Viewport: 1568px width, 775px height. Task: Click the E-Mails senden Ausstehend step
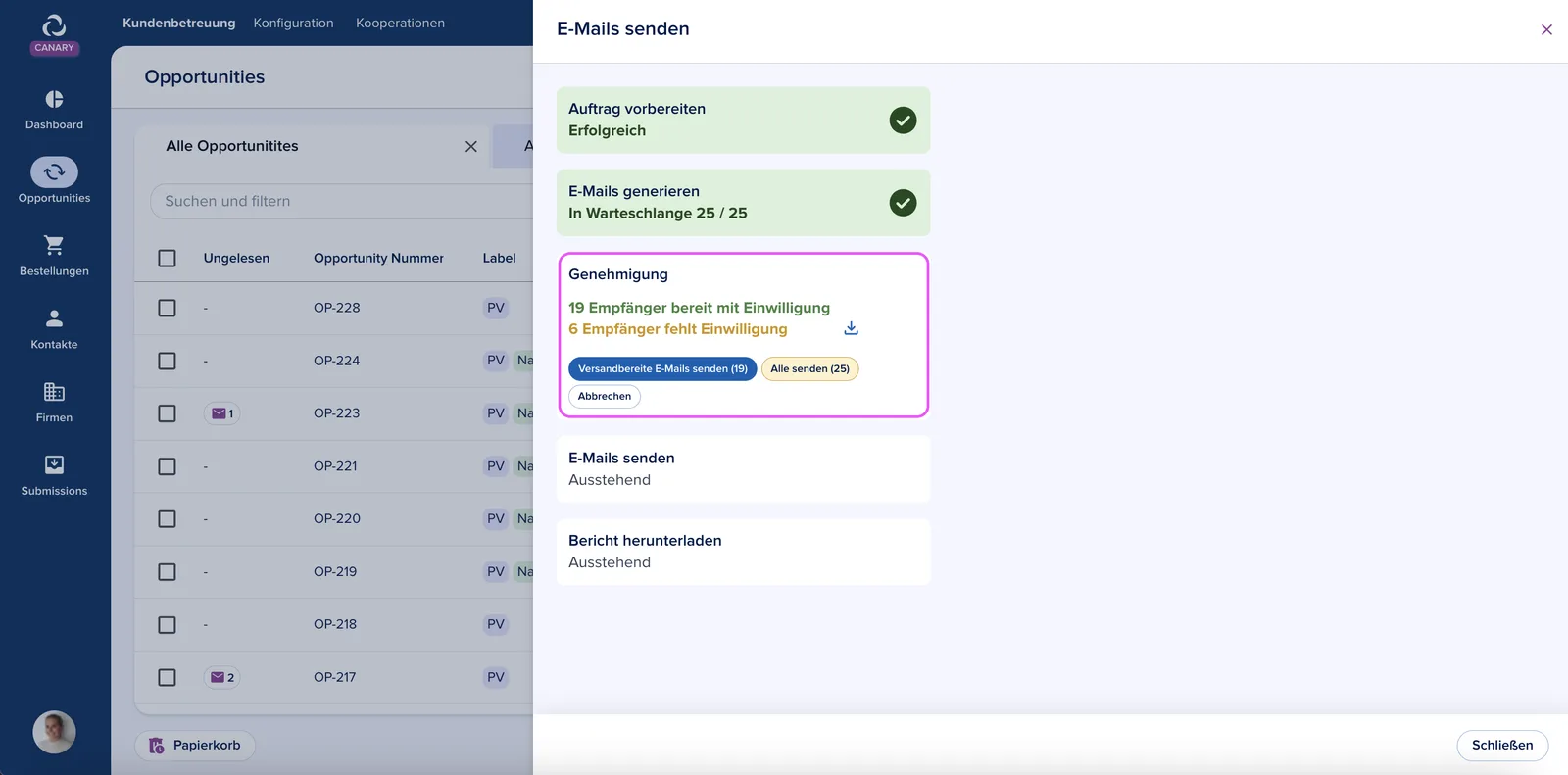(x=743, y=469)
